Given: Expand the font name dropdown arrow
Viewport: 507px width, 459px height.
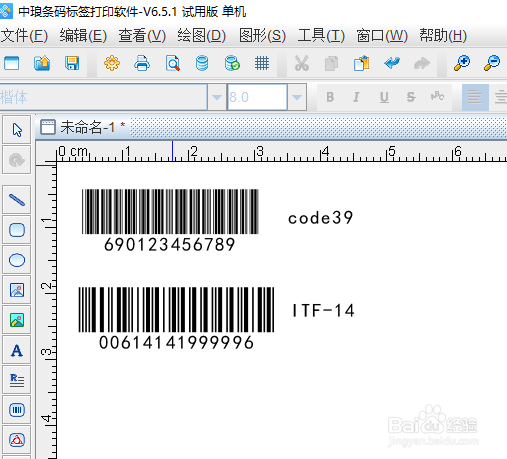Looking at the screenshot, I should point(217,97).
